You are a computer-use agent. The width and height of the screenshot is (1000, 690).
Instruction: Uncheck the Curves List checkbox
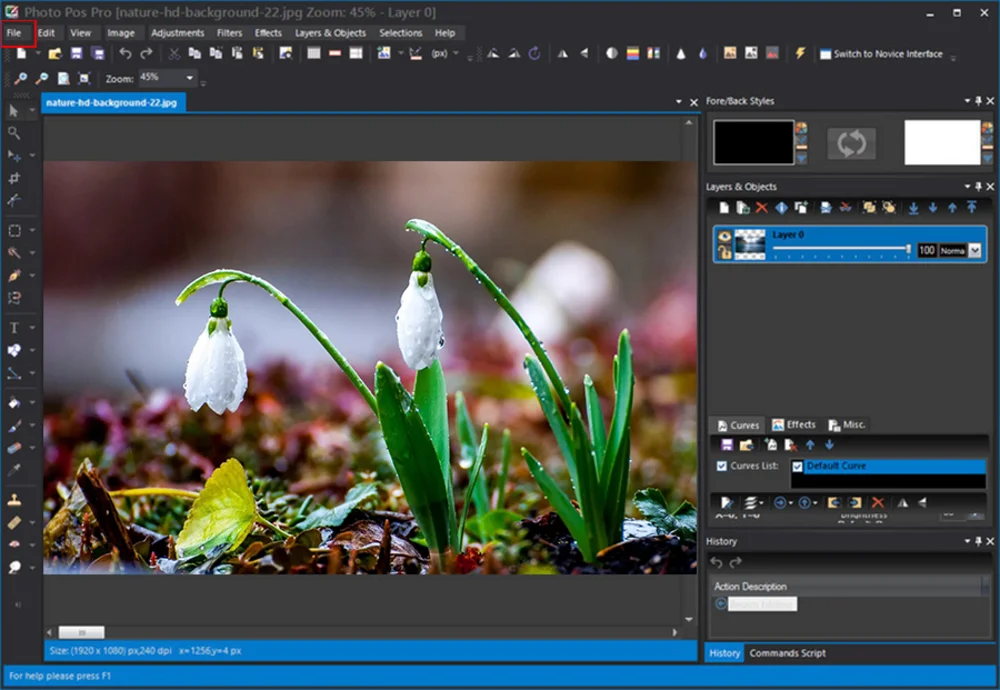(721, 466)
